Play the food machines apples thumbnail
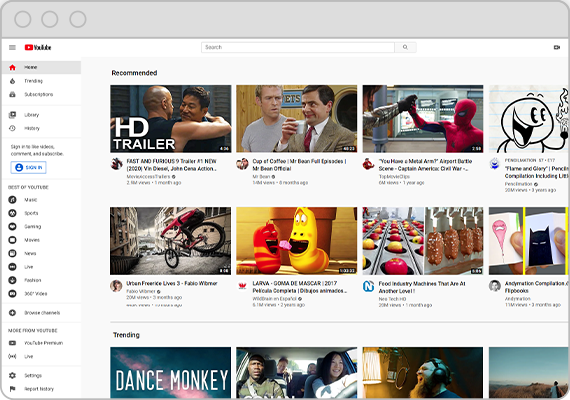This screenshot has width=570, height=400. (423, 241)
